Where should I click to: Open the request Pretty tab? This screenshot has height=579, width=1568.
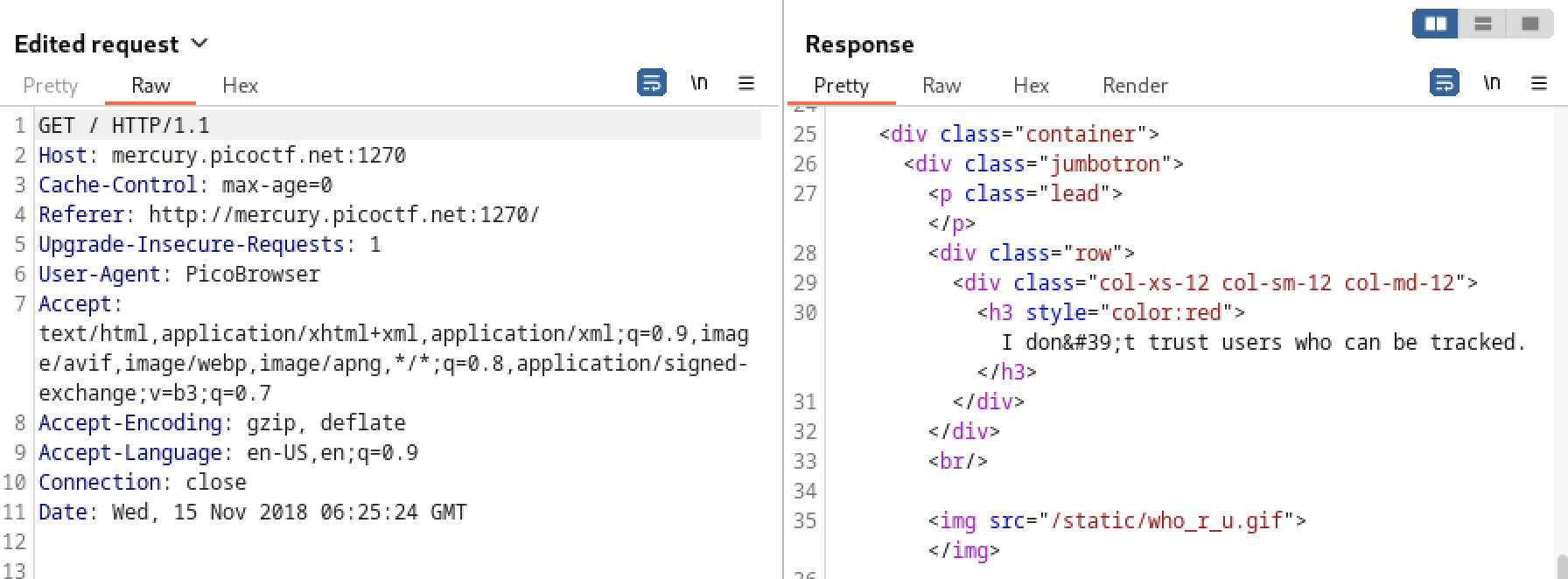51,86
